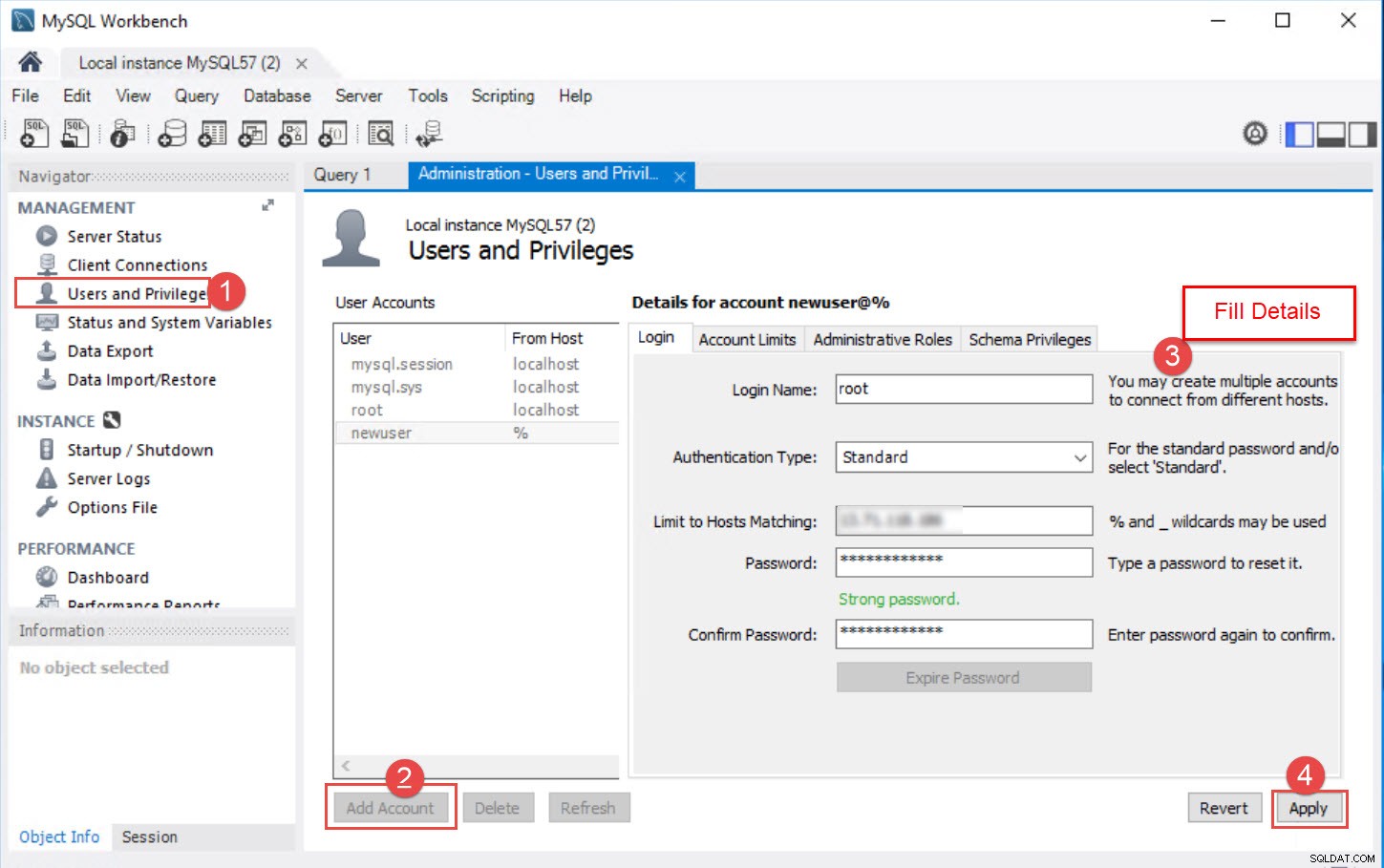Create a new SQL tab icon
This screenshot has height=868, width=1384.
pos(33,134)
